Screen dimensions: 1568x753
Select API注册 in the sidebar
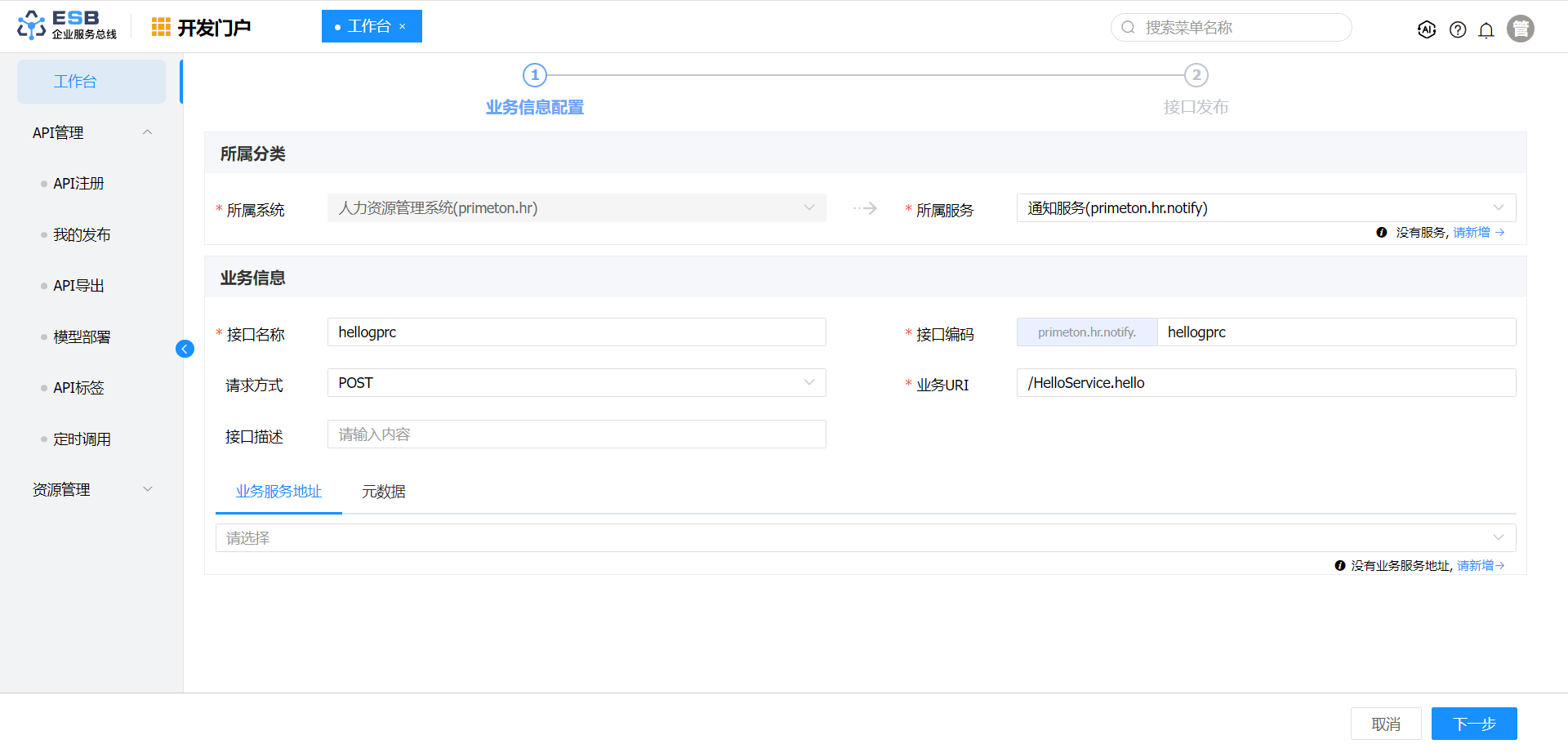[78, 184]
